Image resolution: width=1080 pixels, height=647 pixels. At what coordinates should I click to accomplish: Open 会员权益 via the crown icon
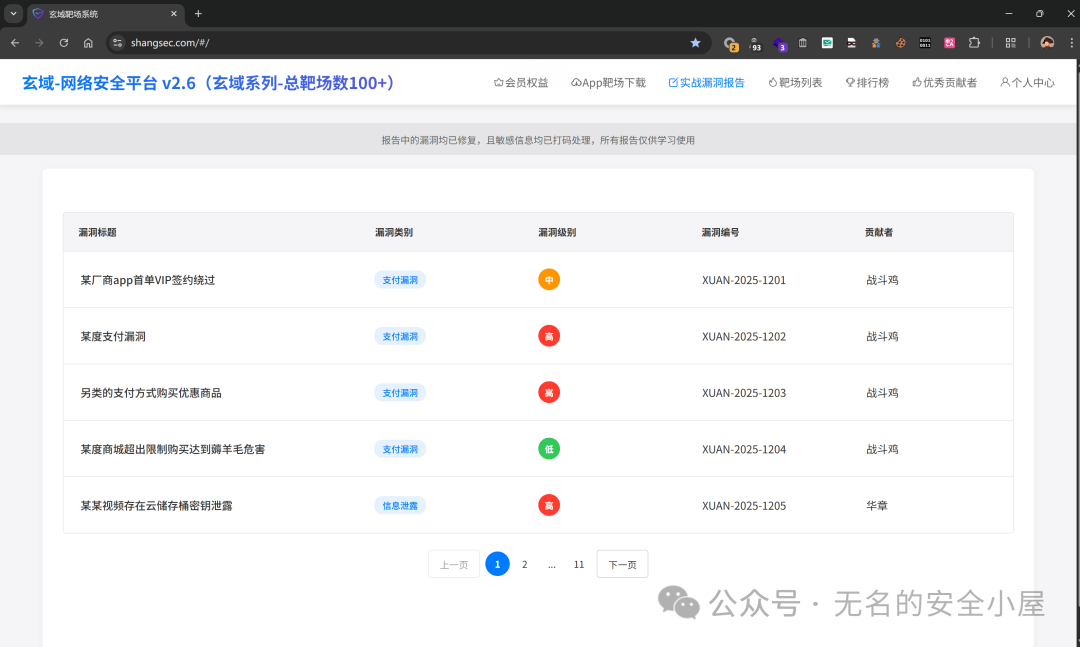click(x=500, y=82)
